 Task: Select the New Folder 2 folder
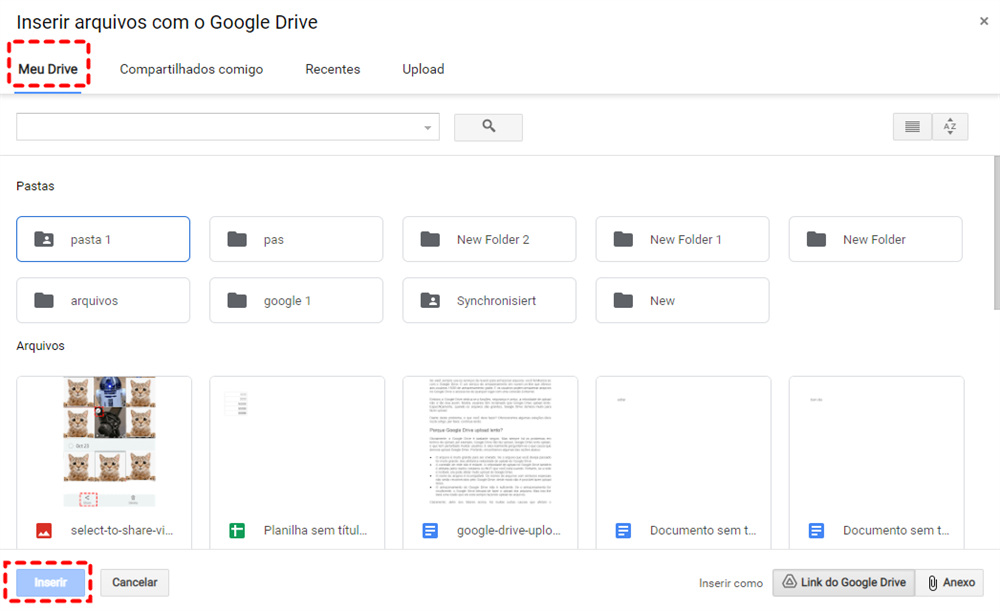489,240
